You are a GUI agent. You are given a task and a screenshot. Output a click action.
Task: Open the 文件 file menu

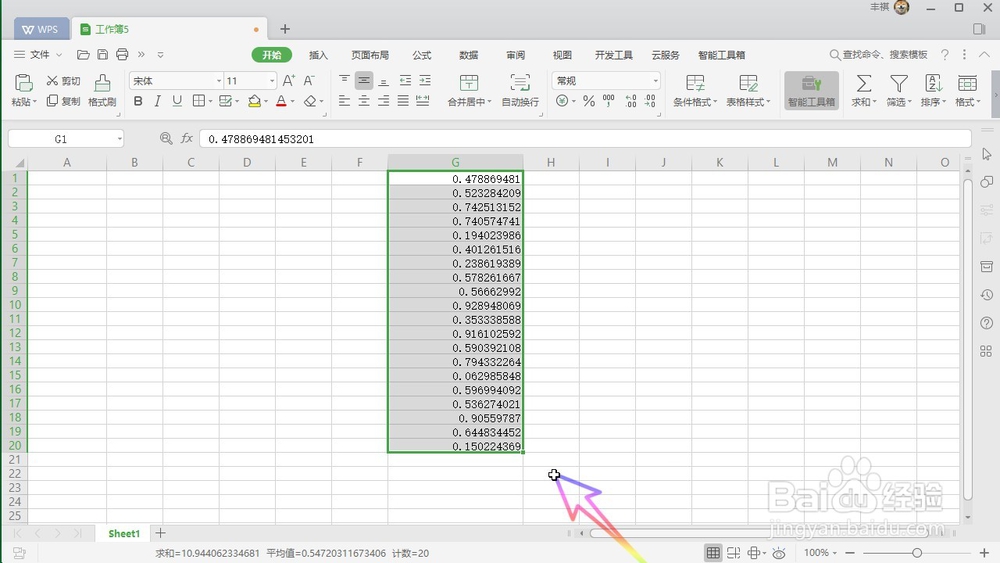[x=37, y=55]
